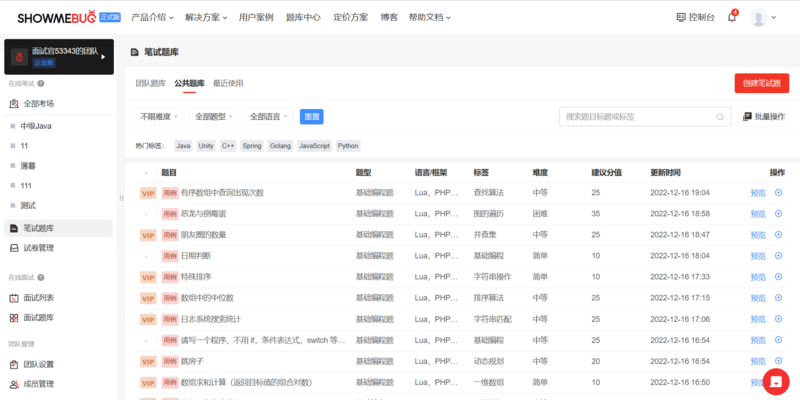800x400 pixels.
Task: Filter by the Golang hot tag
Action: (281, 146)
